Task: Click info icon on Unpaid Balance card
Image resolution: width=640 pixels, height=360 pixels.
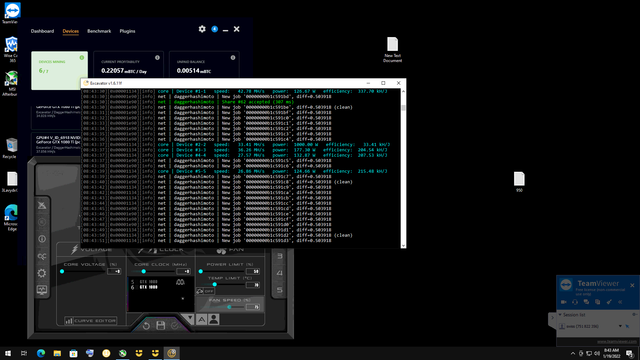Action: coord(233,58)
